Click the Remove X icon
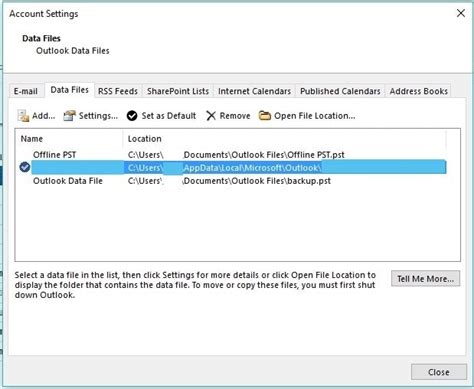 pyautogui.click(x=211, y=116)
